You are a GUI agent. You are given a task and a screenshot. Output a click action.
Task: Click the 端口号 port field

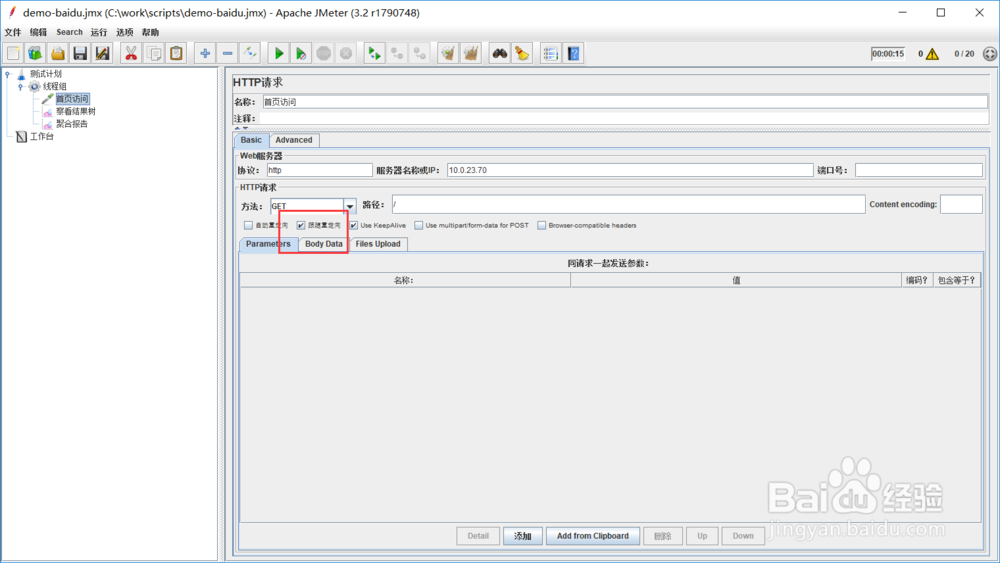918,170
